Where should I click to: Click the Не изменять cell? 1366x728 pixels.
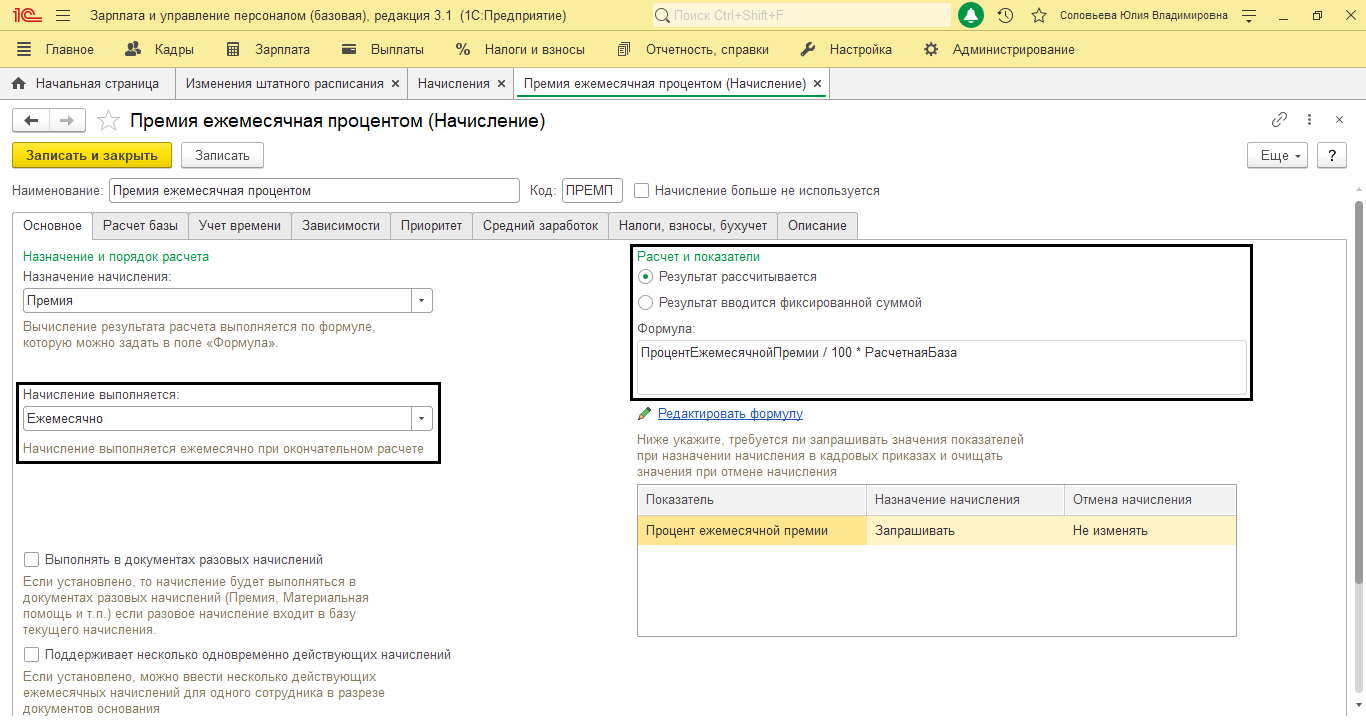tap(1150, 531)
